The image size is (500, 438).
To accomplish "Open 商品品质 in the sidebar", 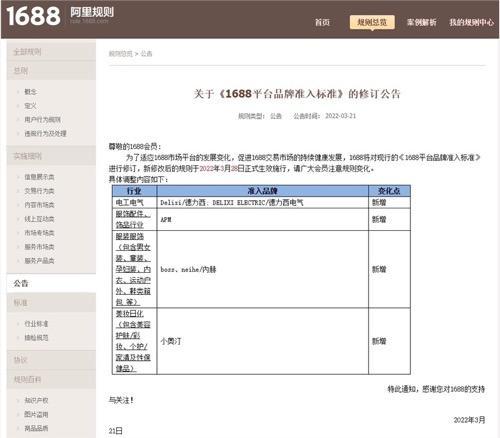I will 36,428.
